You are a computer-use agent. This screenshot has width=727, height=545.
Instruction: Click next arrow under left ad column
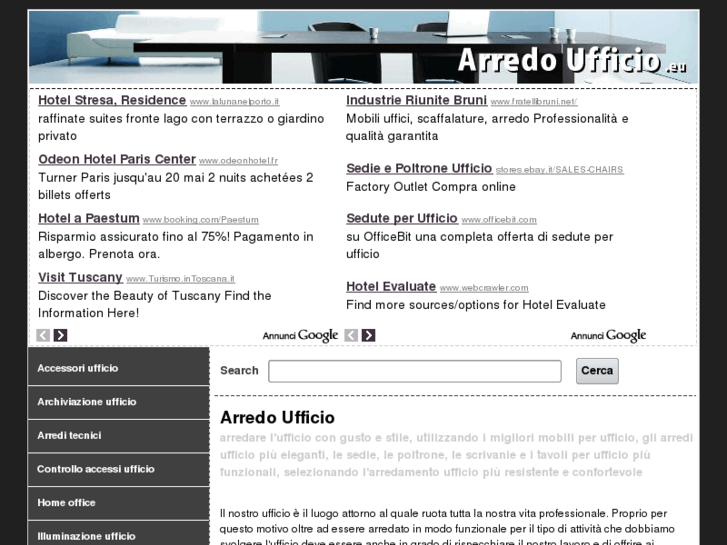(x=60, y=335)
